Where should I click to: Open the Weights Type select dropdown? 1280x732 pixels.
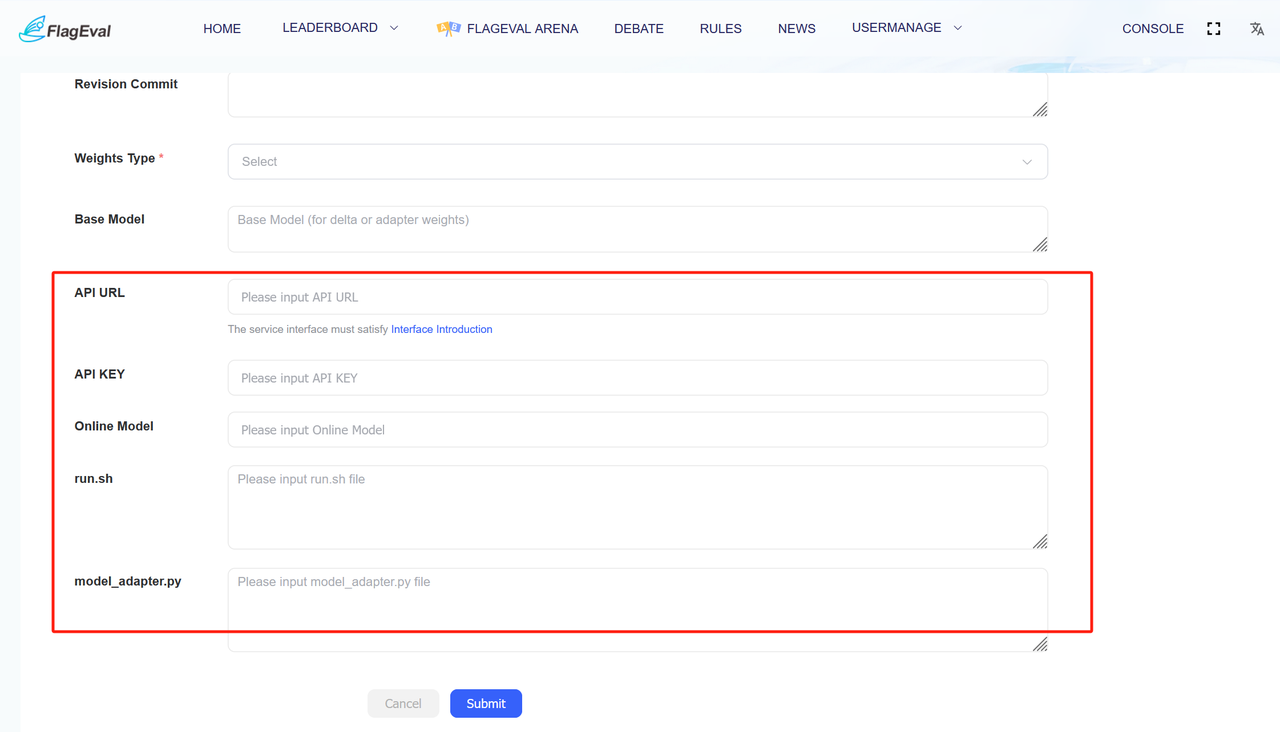pos(637,162)
